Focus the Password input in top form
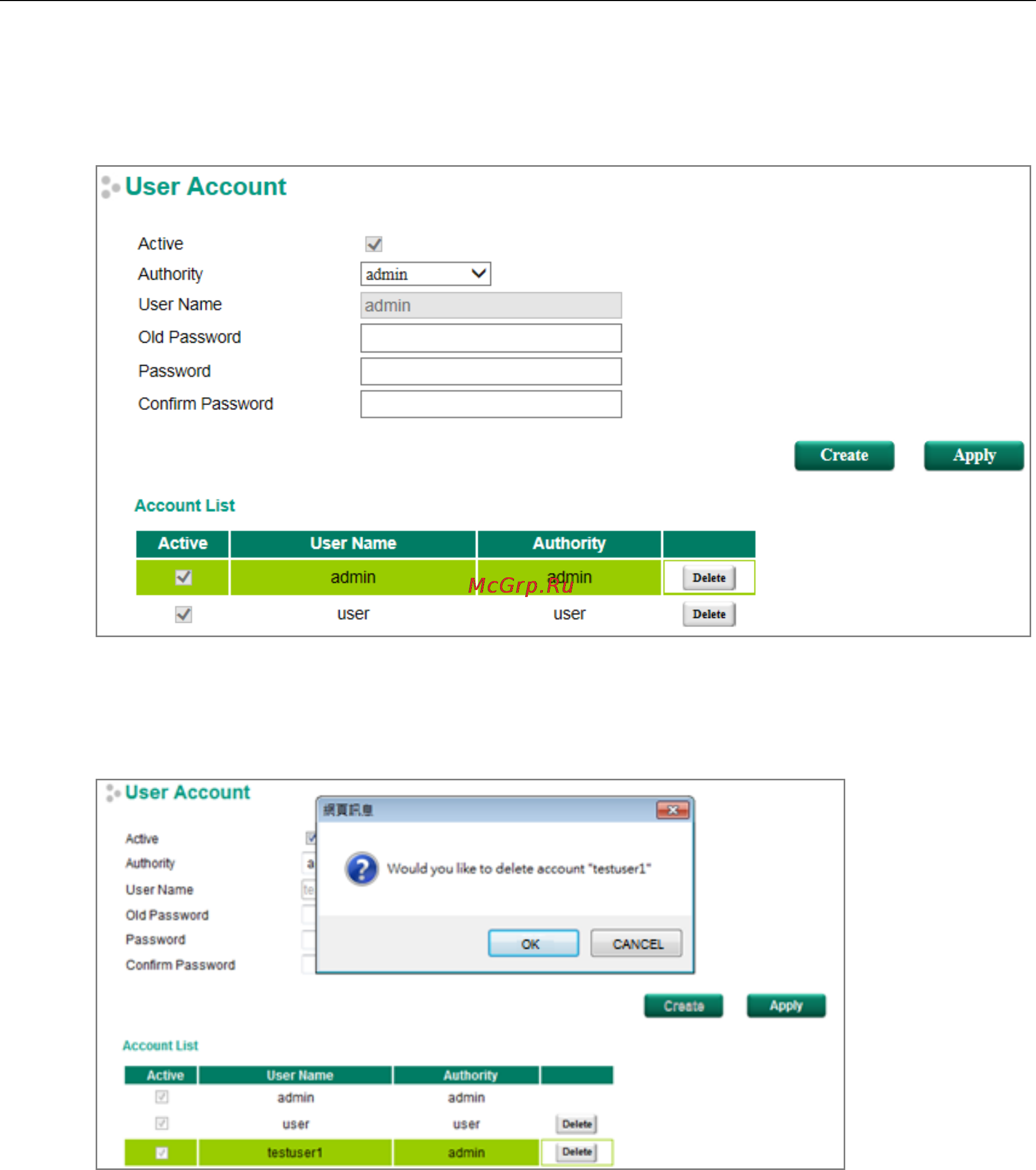The image size is (1036, 1170). [x=491, y=371]
